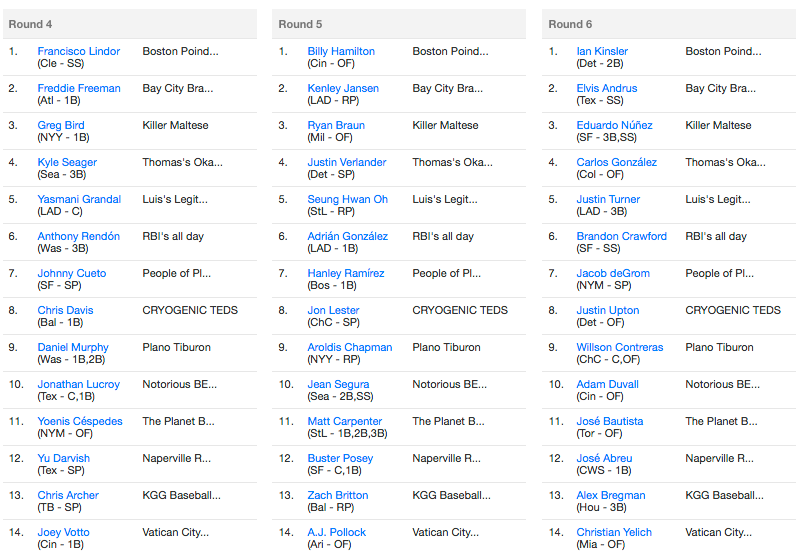Image resolution: width=800 pixels, height=560 pixels.
Task: Click Adrián González player name
Action: pyautogui.click(x=347, y=236)
